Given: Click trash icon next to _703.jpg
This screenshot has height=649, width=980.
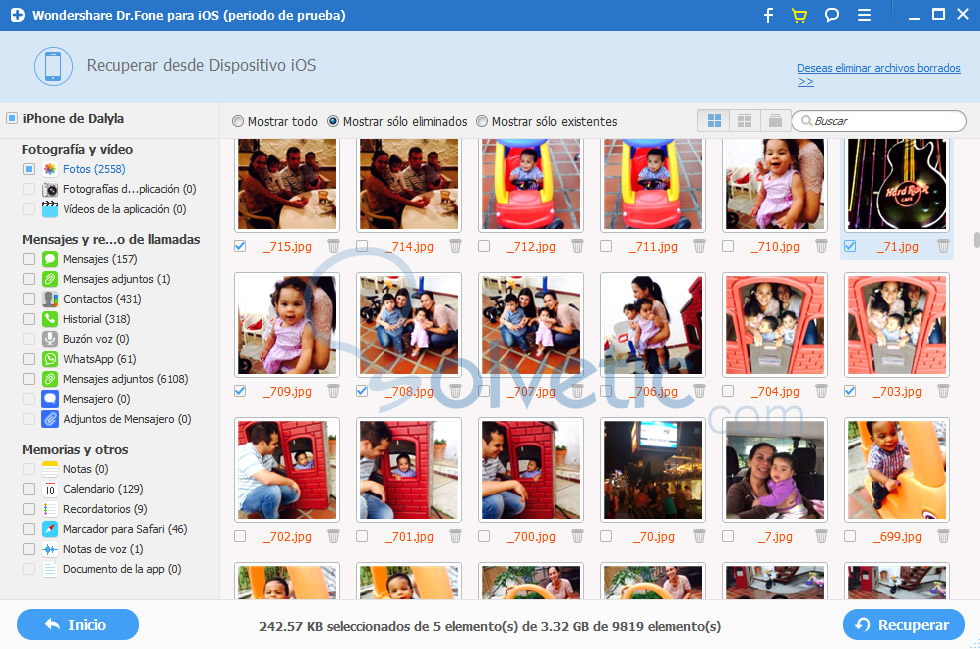Looking at the screenshot, I should pos(942,391).
